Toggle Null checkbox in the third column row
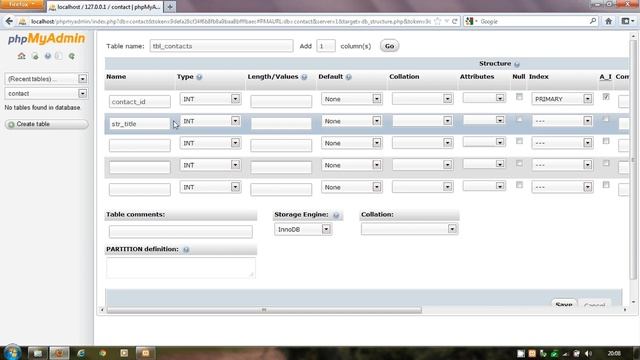This screenshot has width=640, height=360. (x=519, y=141)
